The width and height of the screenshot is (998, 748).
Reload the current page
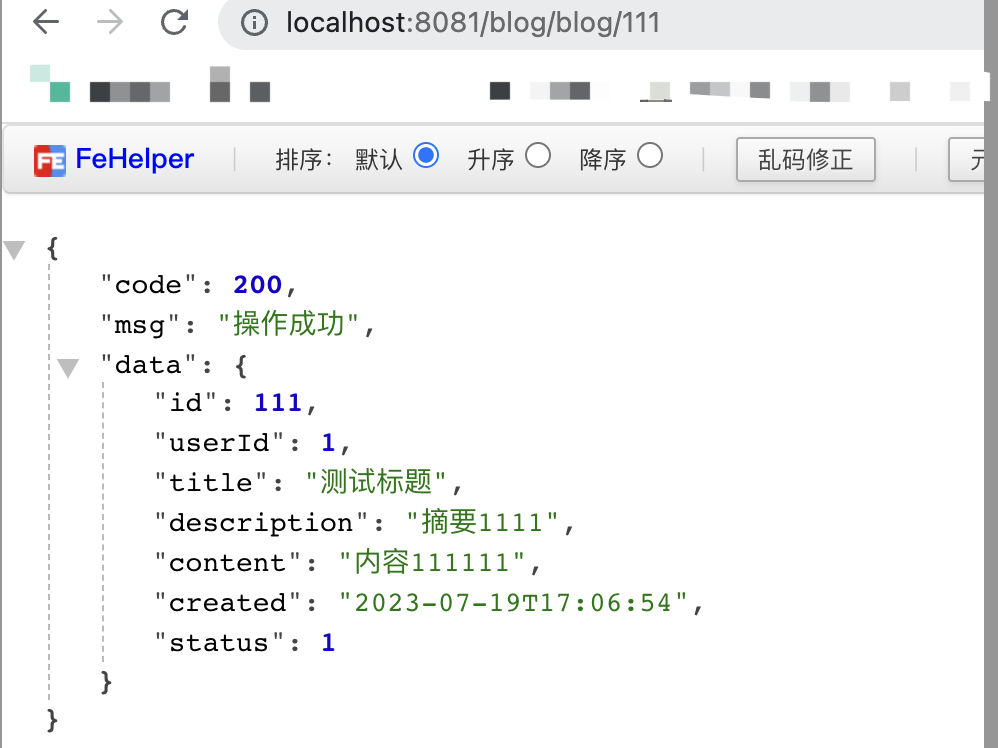click(x=175, y=22)
